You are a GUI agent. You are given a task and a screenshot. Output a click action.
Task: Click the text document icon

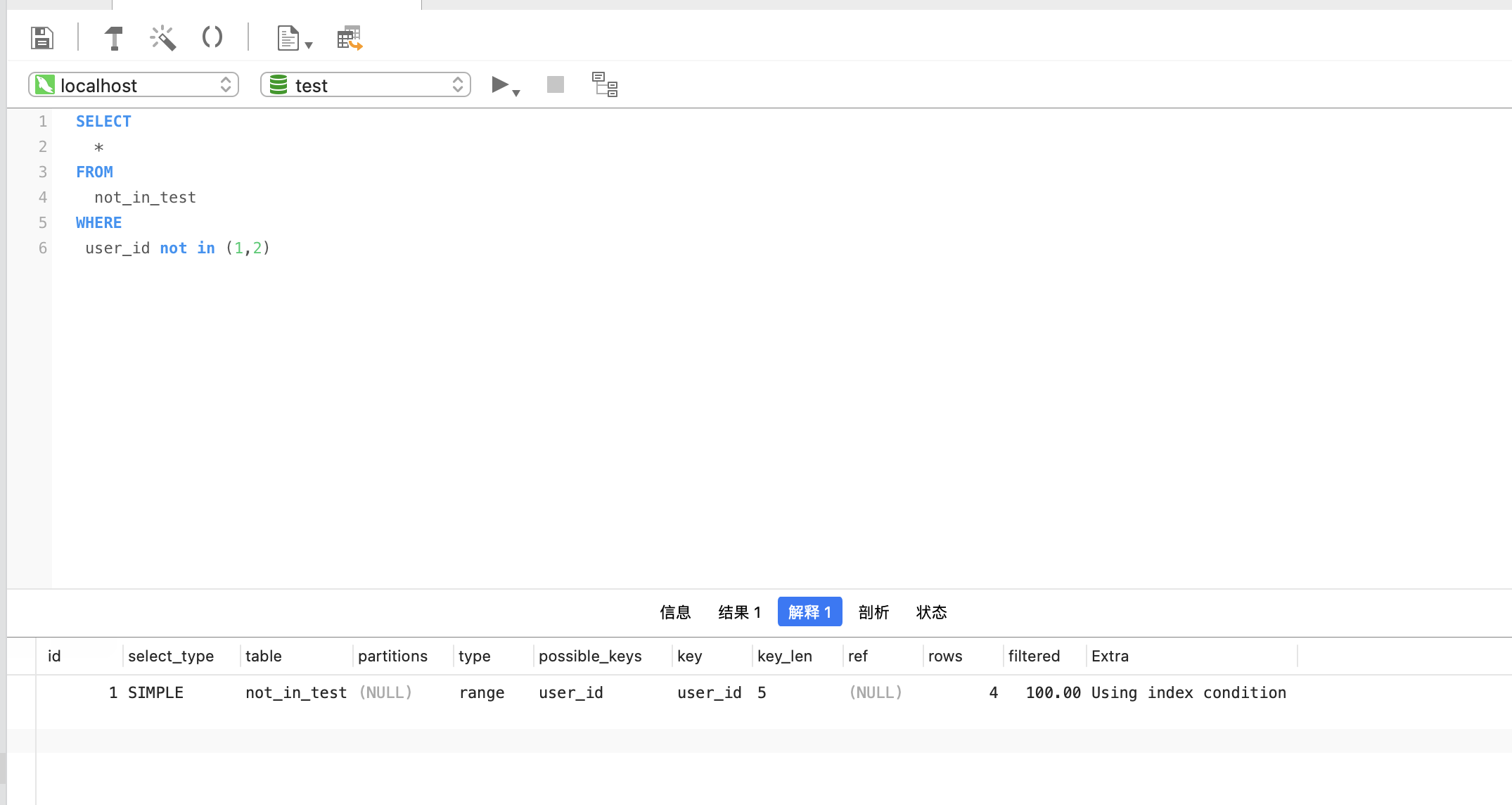click(288, 38)
